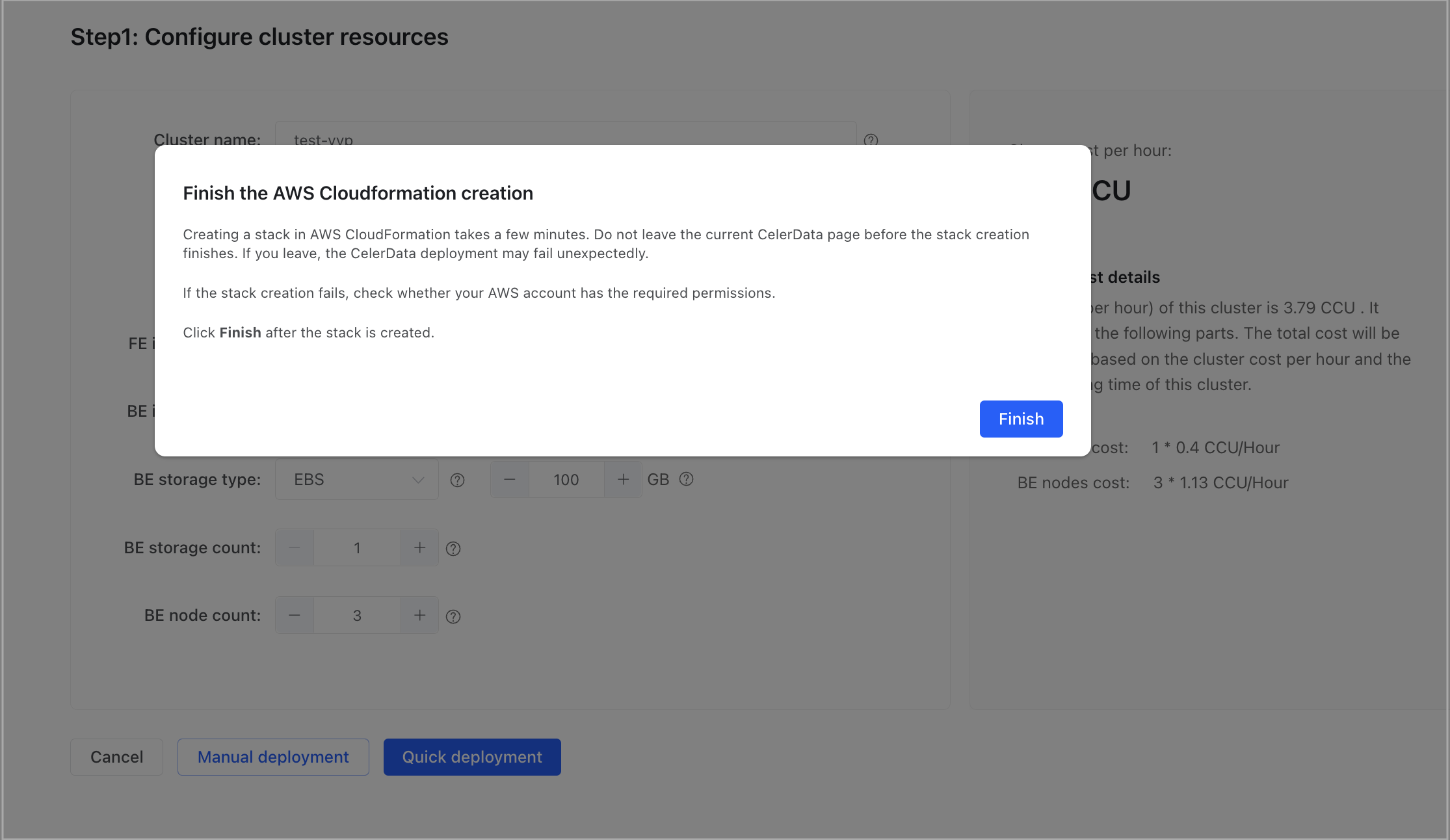This screenshot has height=840, width=1450.
Task: Click the BE node count value field
Action: [357, 616]
